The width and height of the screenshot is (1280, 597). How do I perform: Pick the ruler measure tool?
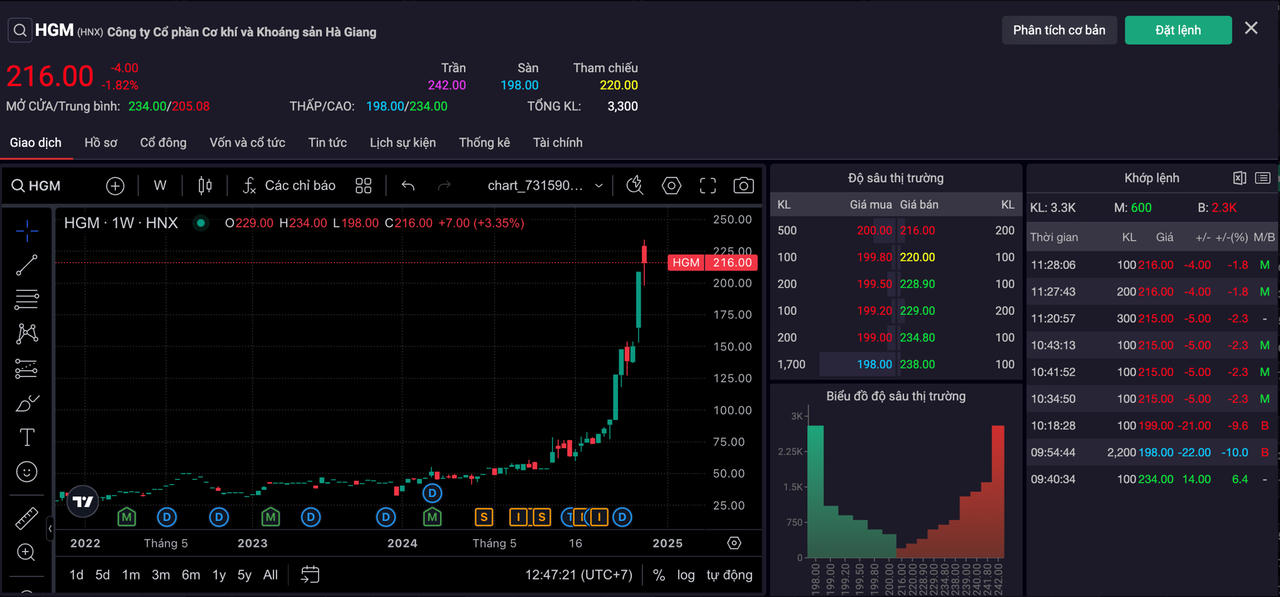click(27, 518)
